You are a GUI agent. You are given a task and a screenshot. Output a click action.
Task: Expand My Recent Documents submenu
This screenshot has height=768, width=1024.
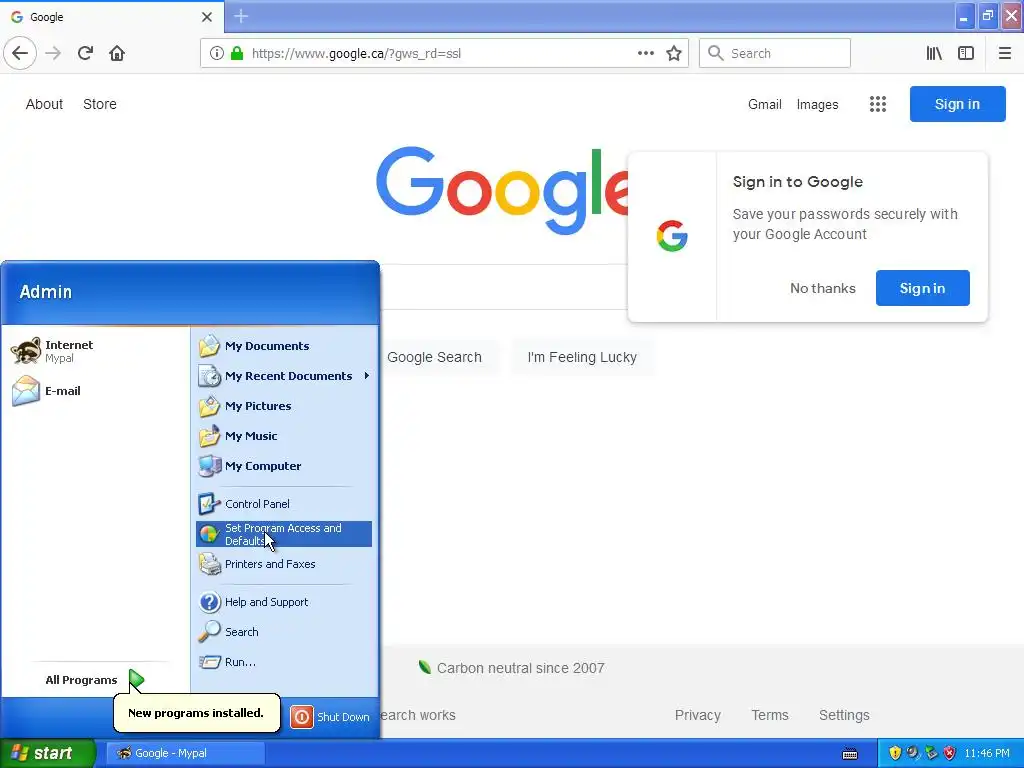coord(284,376)
